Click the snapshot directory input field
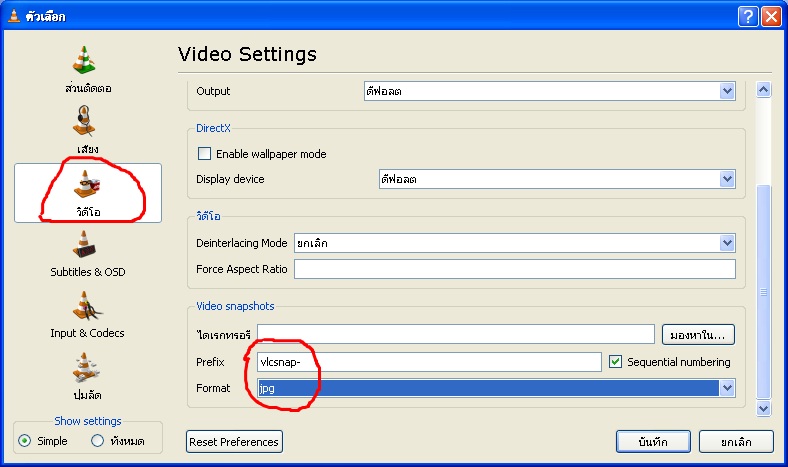 (x=456, y=334)
